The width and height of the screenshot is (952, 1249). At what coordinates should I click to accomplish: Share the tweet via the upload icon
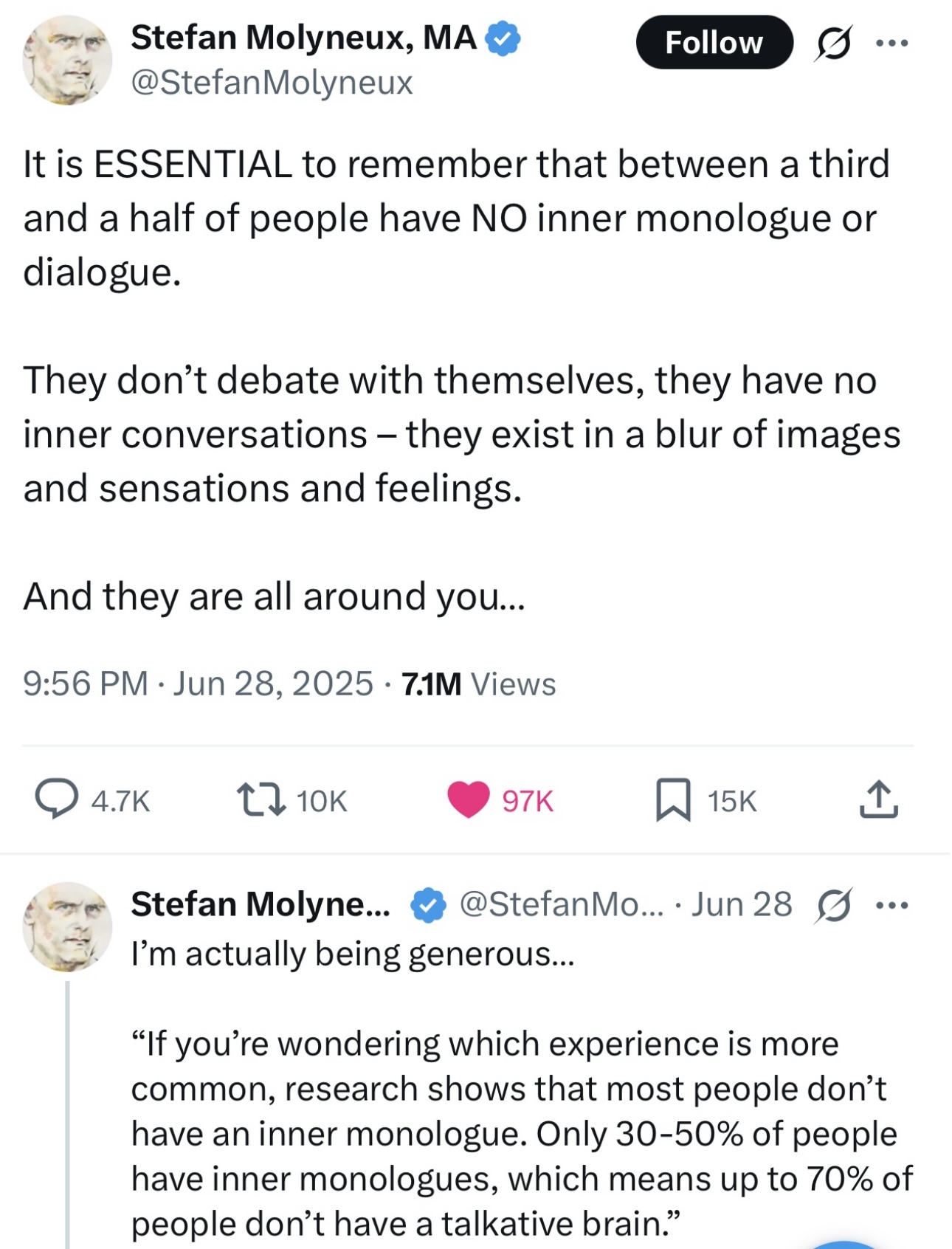878,800
